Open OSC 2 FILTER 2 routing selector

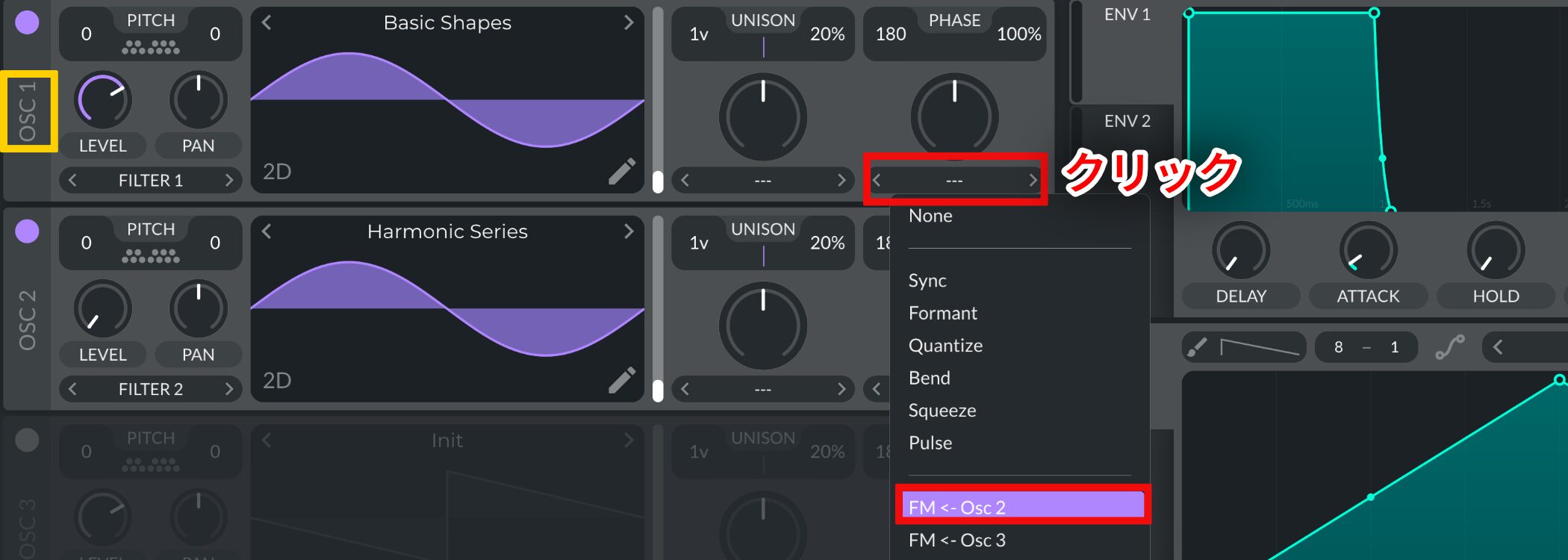click(151, 389)
